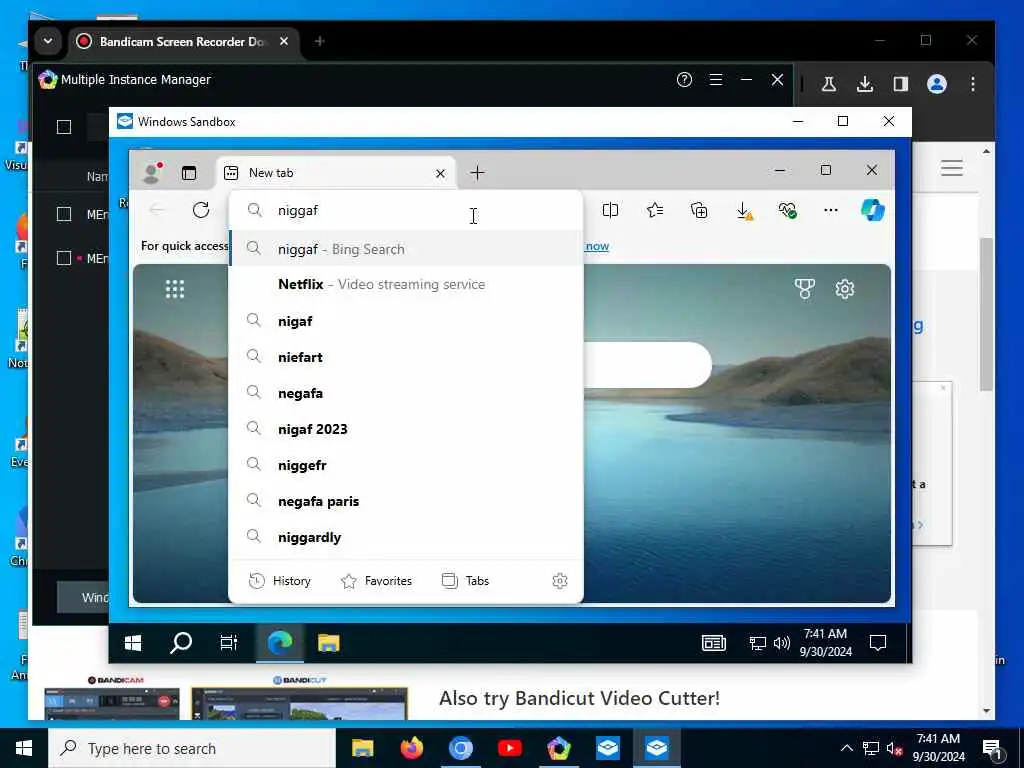Select 'niefart' search suggestion

406,357
